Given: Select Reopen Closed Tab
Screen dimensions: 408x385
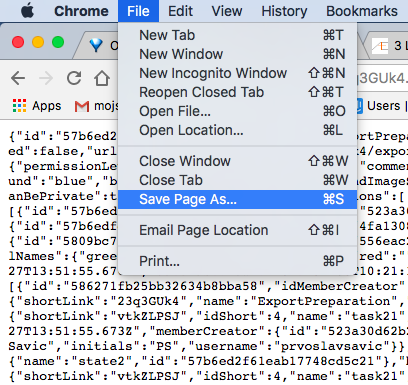Looking at the screenshot, I should coord(237,92).
